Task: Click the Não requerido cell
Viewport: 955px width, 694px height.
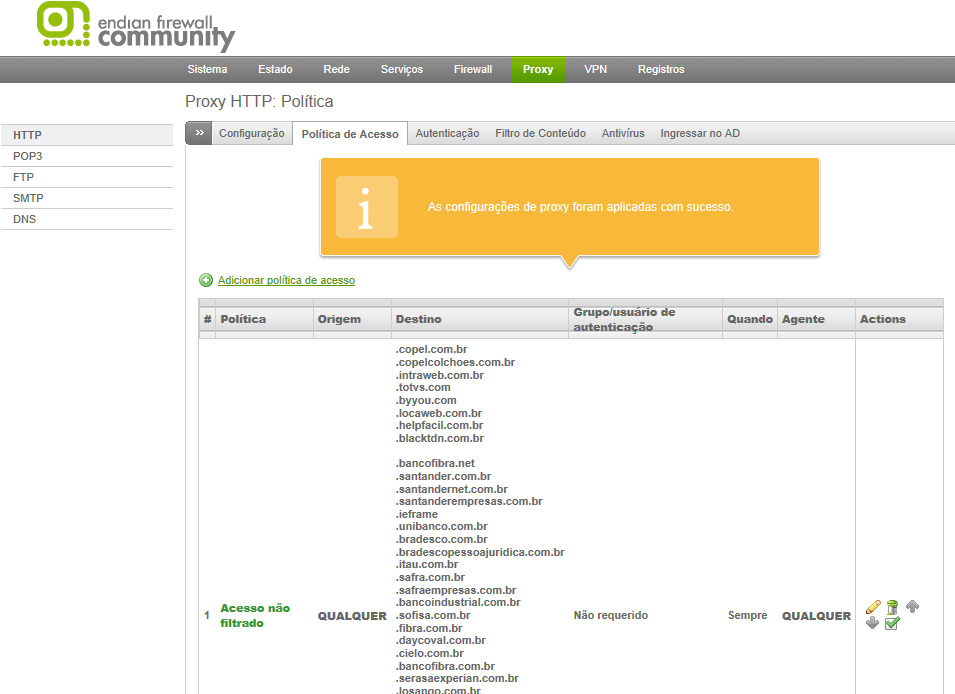Action: (x=610, y=615)
